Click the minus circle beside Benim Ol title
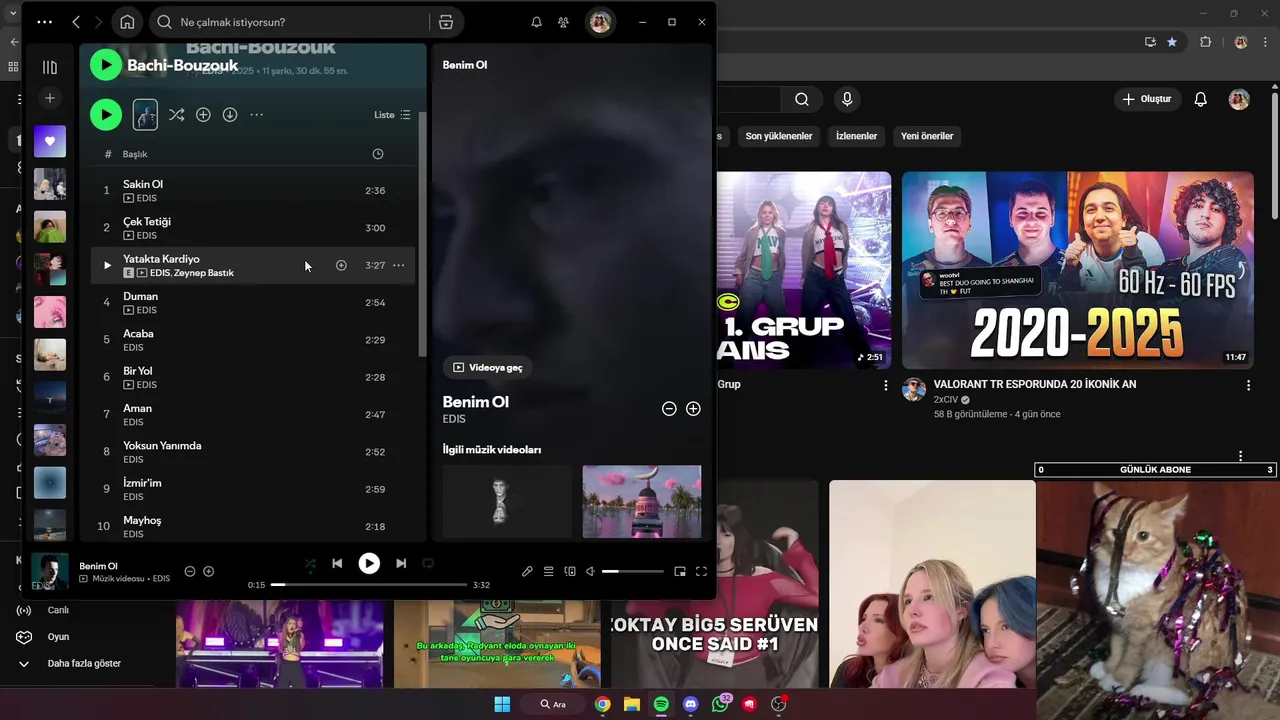This screenshot has width=1280, height=720. pos(669,408)
